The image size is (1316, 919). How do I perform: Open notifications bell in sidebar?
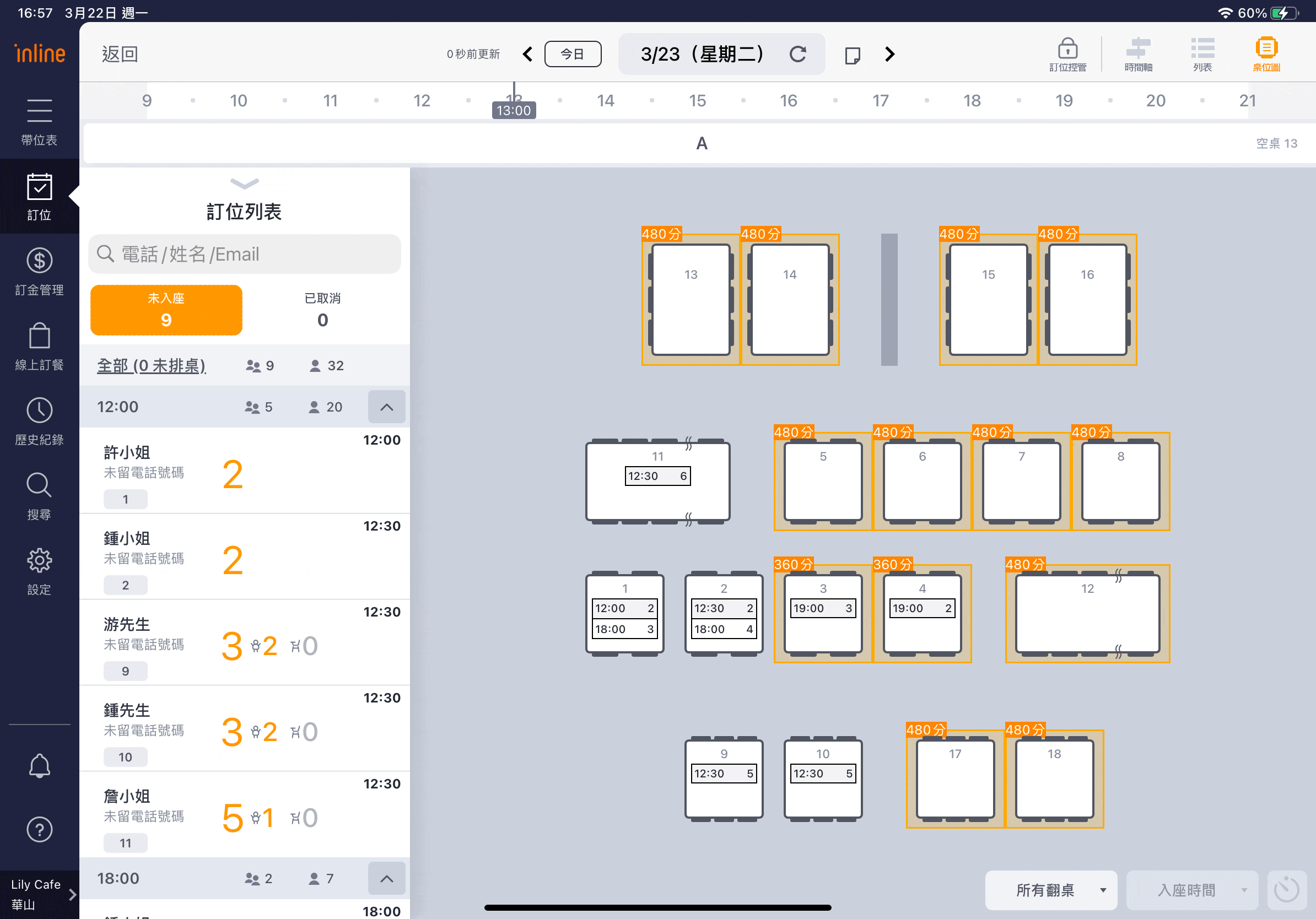(39, 766)
